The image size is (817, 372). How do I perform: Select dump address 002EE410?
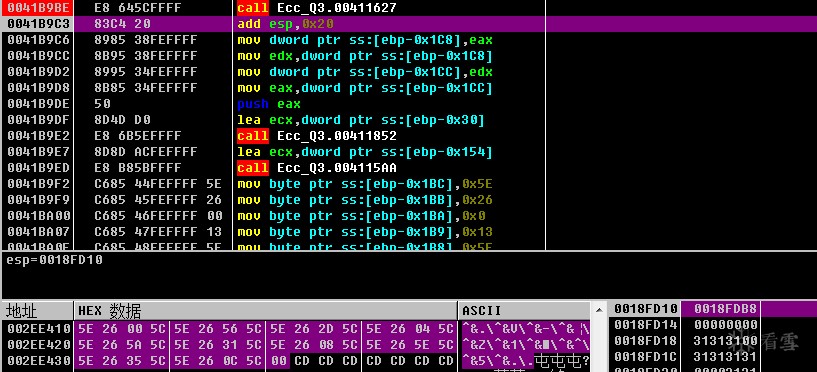38,329
